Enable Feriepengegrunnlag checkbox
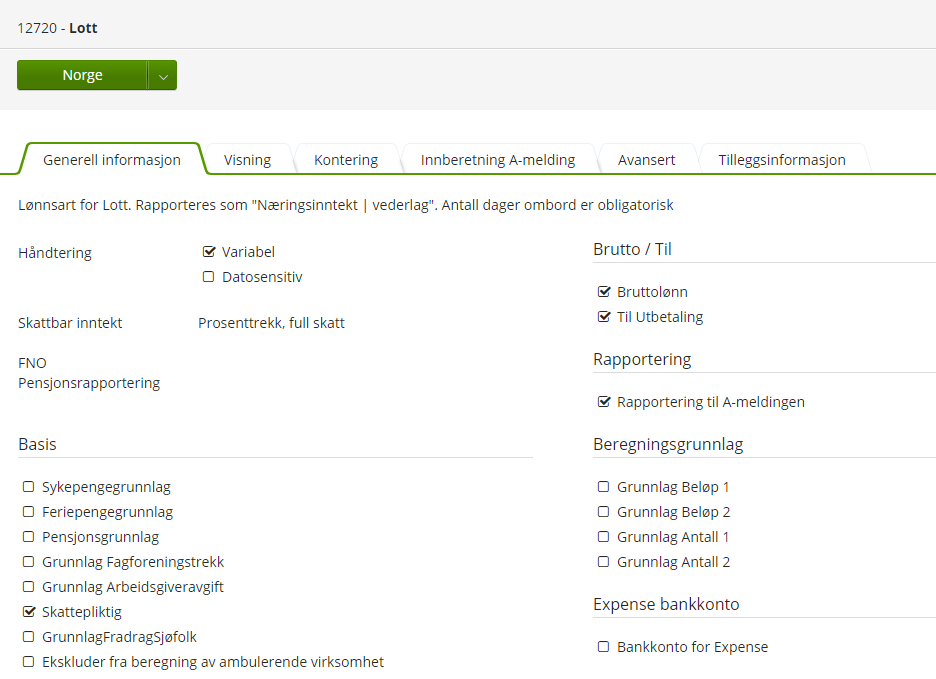This screenshot has height=679, width=936. coord(29,512)
